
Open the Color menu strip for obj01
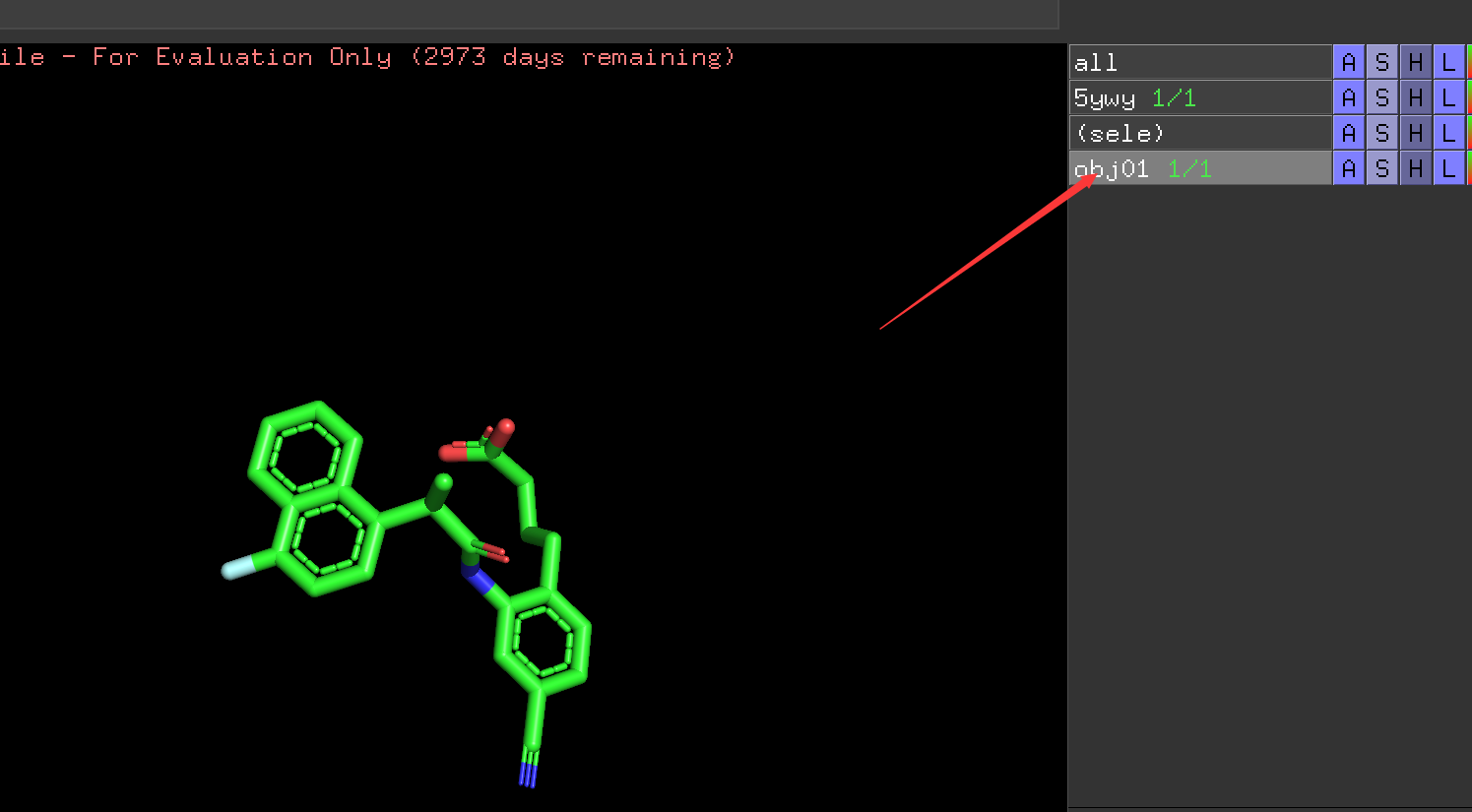click(1468, 168)
